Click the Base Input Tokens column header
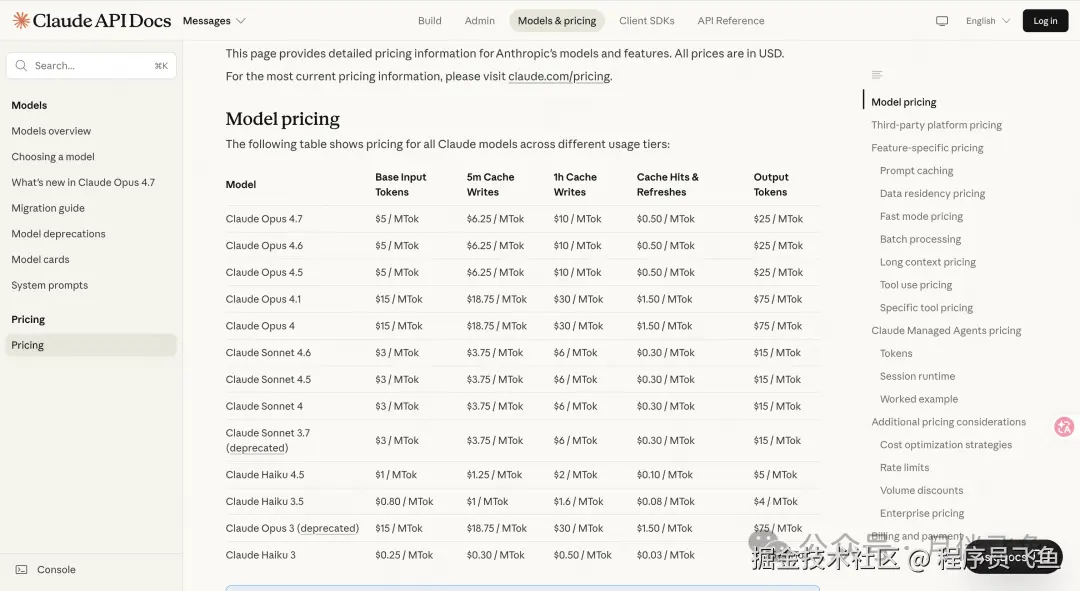This screenshot has height=591, width=1080. click(401, 185)
